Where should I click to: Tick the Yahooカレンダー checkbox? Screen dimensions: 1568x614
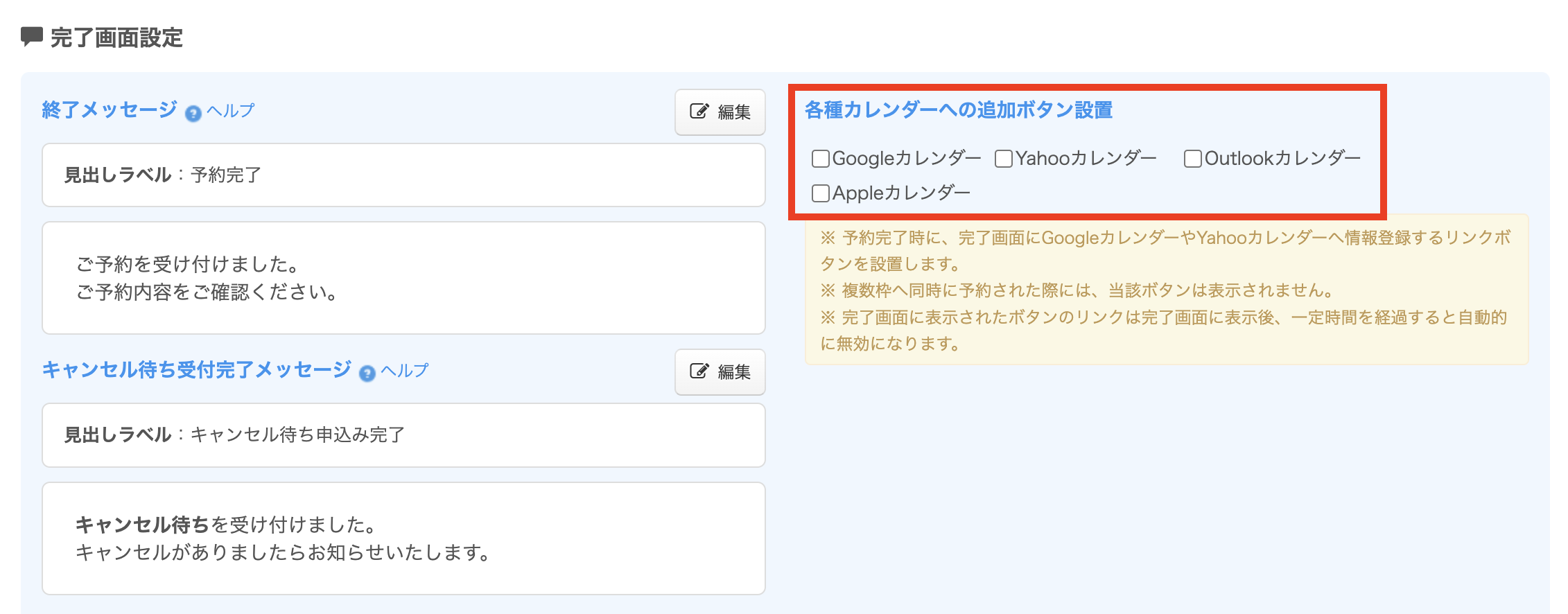[1004, 159]
